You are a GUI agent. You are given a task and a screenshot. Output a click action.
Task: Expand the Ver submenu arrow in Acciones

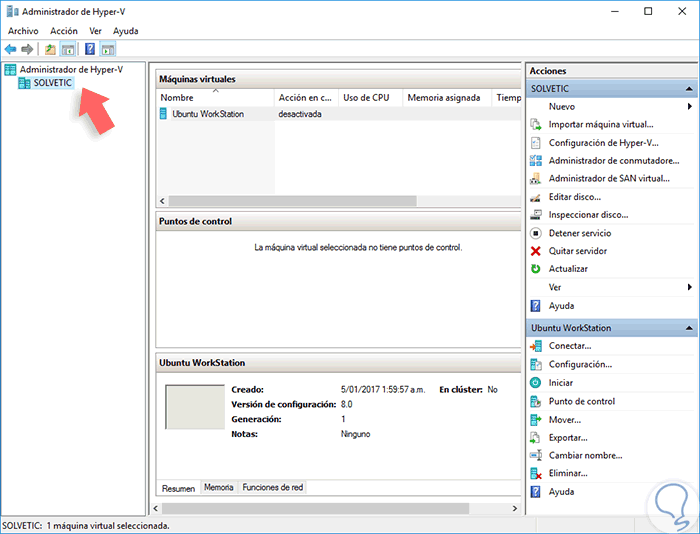tap(690, 287)
